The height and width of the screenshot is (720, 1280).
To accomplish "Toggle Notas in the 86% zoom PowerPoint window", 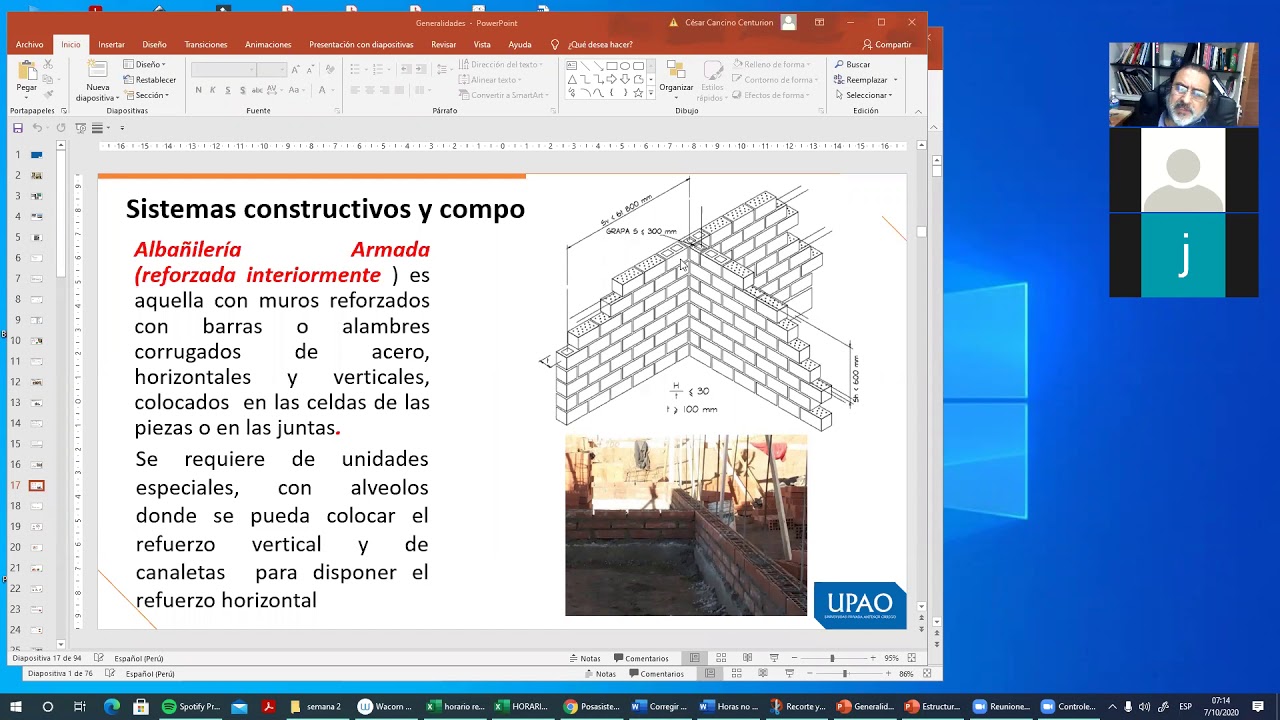I will pyautogui.click(x=600, y=674).
